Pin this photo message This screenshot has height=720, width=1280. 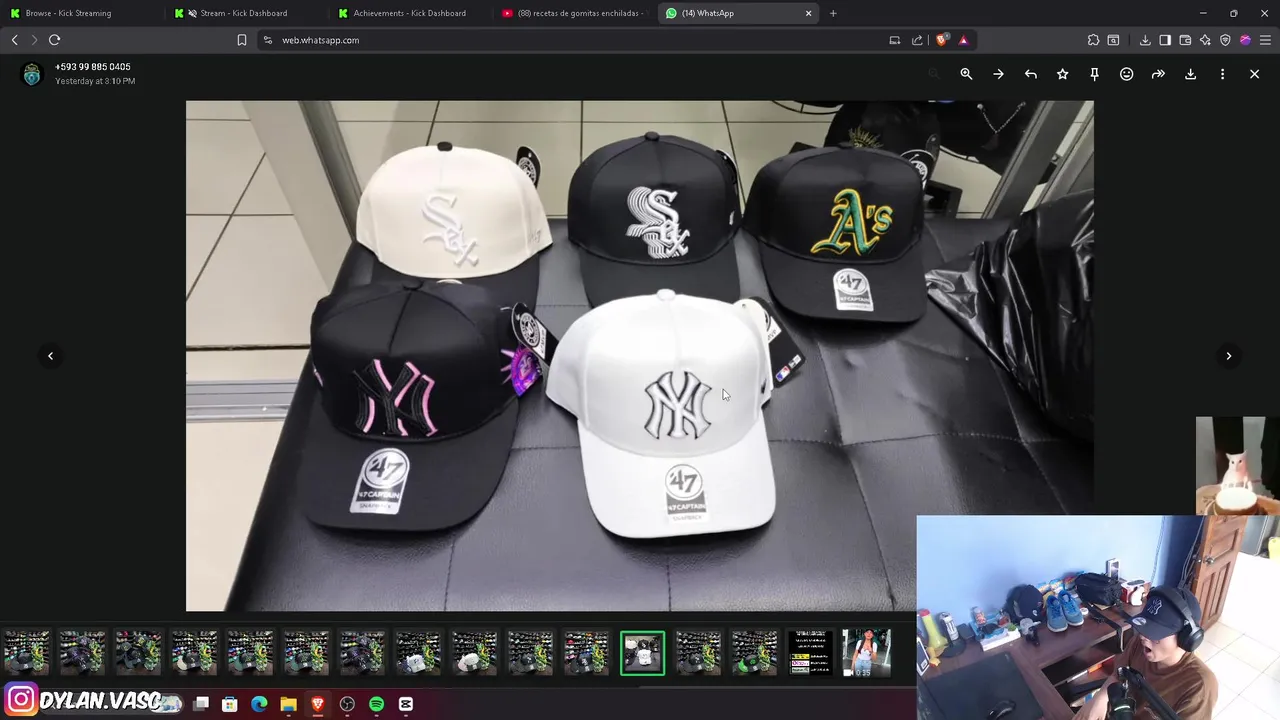(1094, 74)
